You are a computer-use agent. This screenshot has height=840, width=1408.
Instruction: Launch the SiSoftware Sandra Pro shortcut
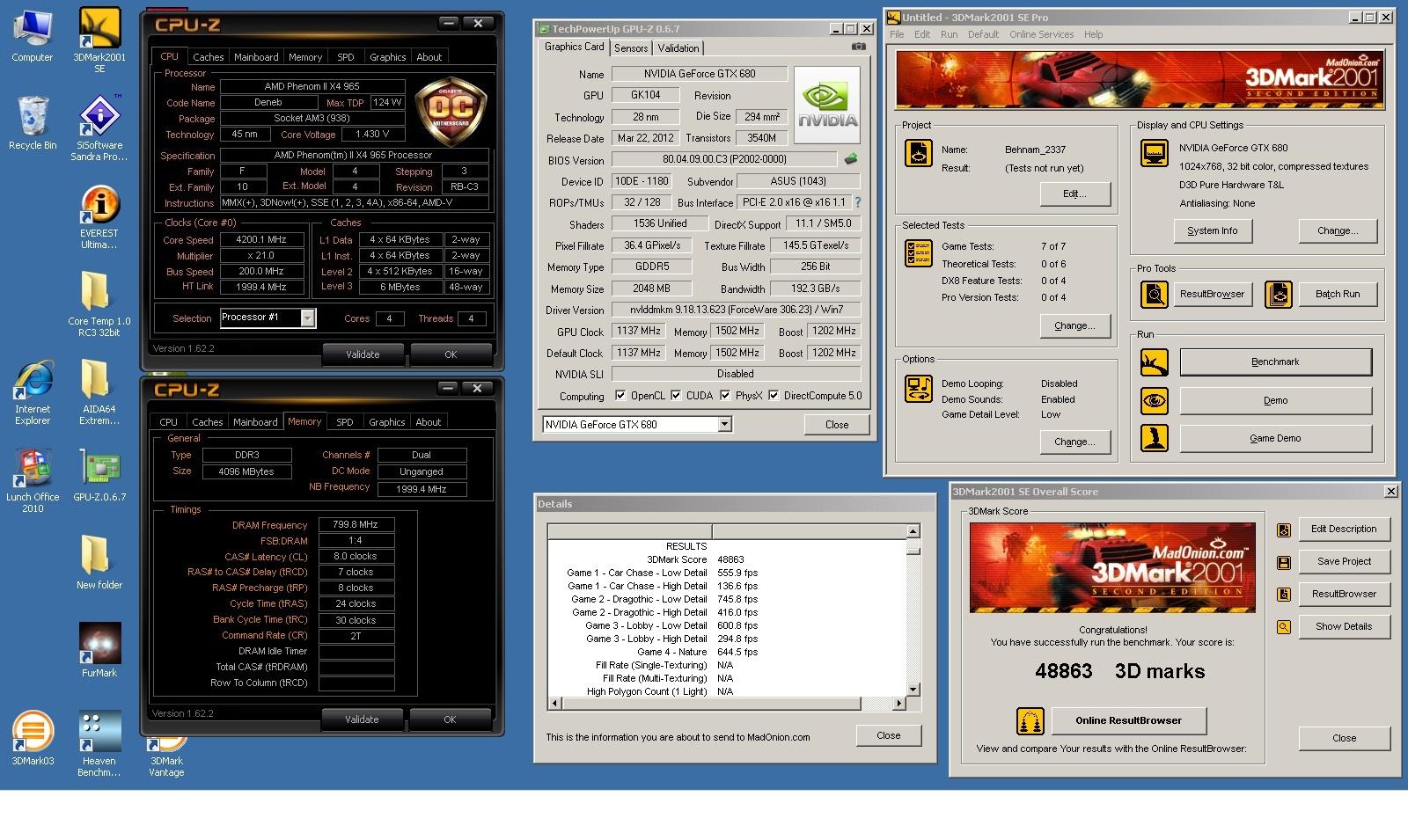click(99, 128)
